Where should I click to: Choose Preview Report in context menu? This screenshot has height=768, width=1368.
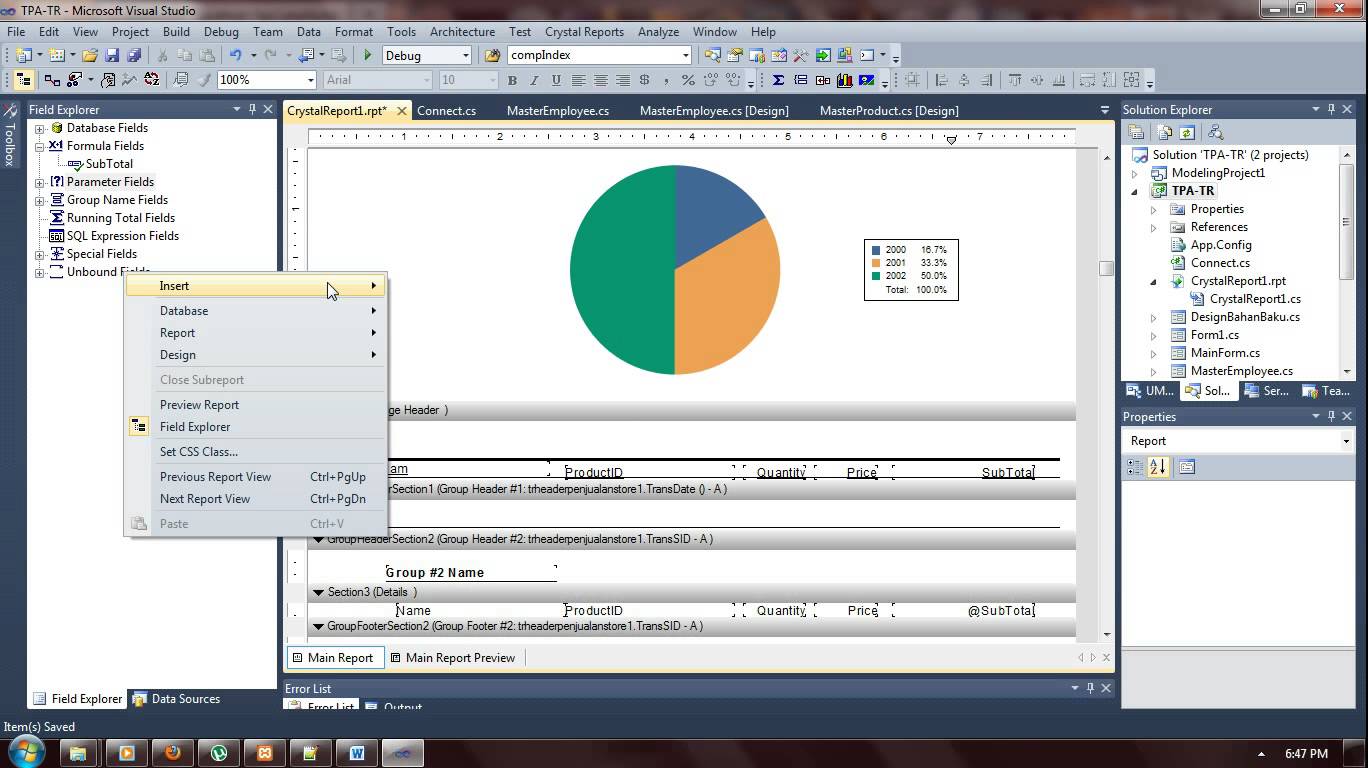tap(199, 405)
